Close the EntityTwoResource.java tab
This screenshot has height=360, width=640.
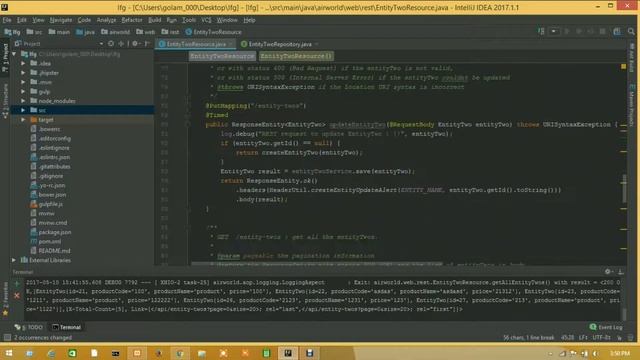(231, 44)
